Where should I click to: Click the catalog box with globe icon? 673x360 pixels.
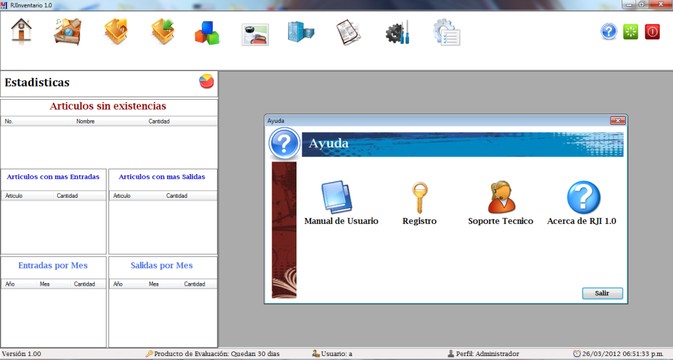(67, 31)
